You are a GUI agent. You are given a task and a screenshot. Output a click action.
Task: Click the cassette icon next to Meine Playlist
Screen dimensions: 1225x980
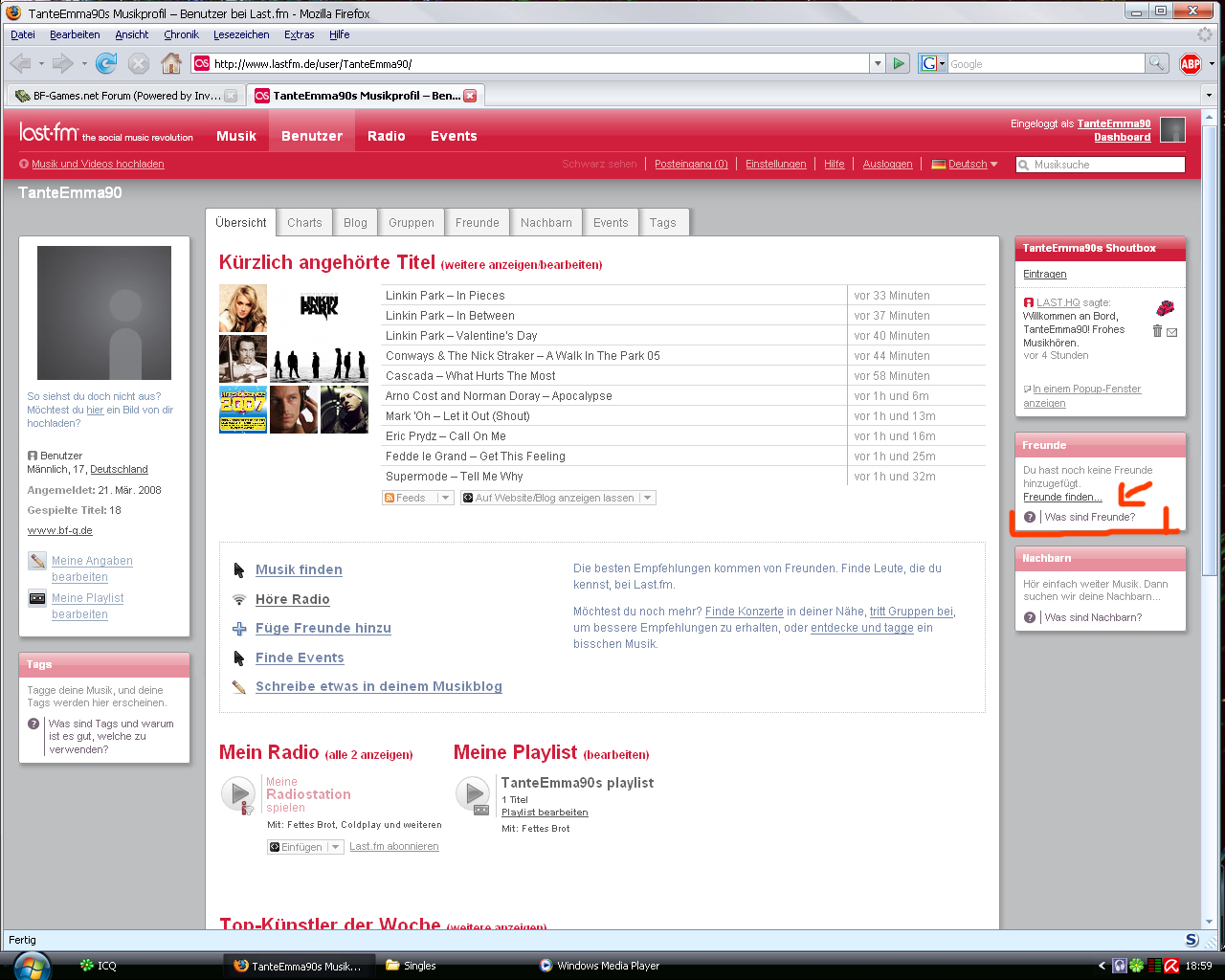37,598
